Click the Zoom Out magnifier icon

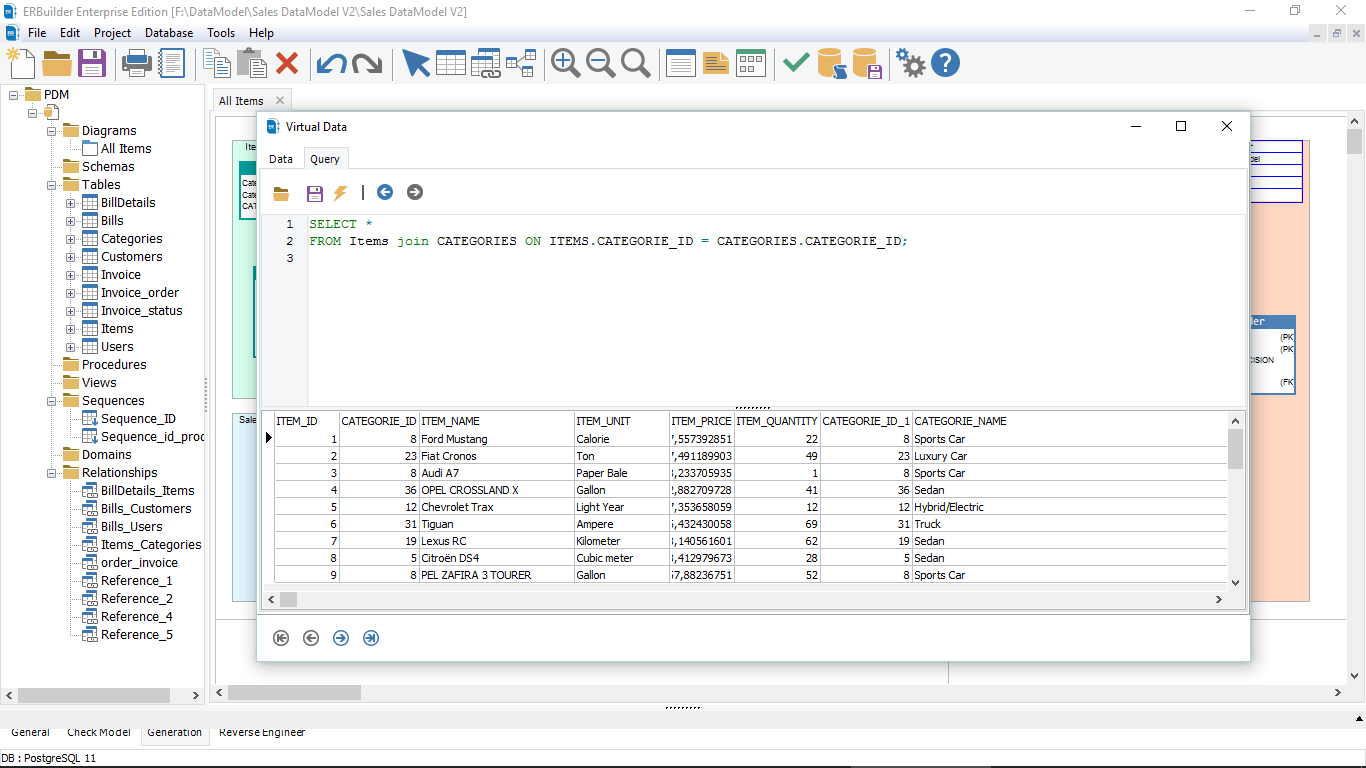[x=601, y=63]
